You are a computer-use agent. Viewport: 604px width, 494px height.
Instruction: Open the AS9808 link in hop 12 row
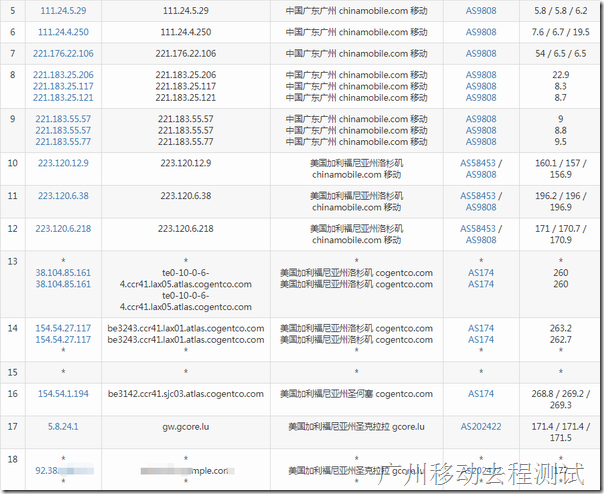pos(481,240)
